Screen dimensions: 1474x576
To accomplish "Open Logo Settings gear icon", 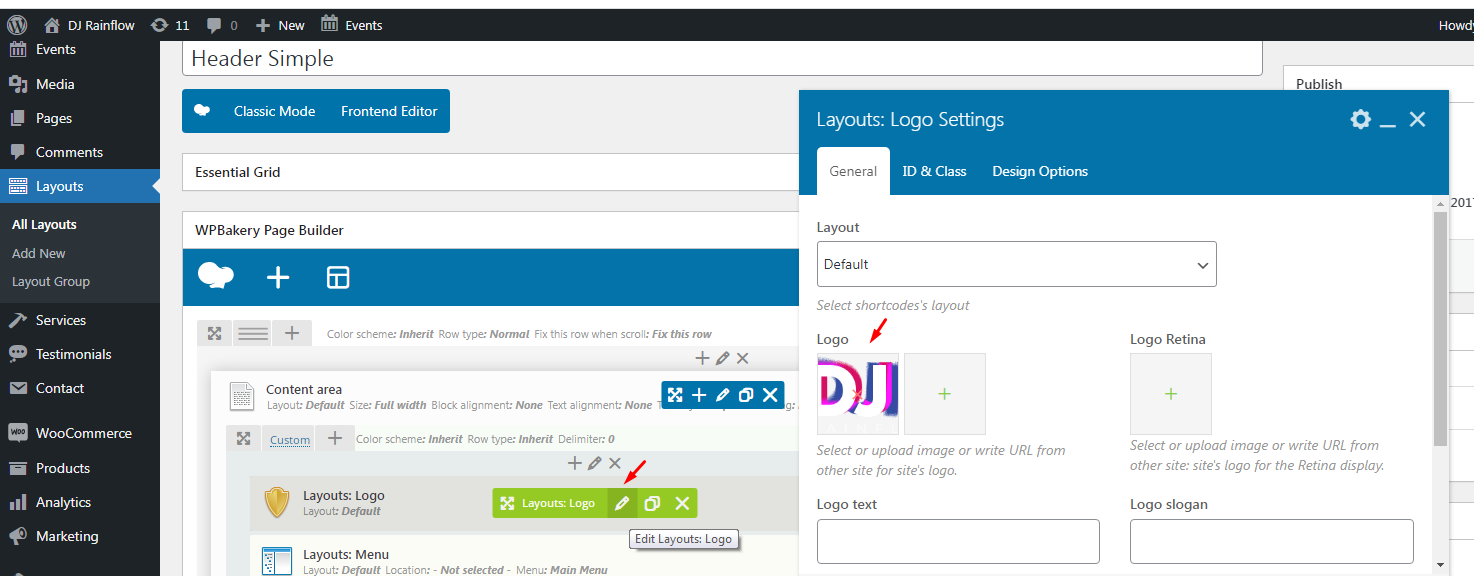I will coord(1360,119).
